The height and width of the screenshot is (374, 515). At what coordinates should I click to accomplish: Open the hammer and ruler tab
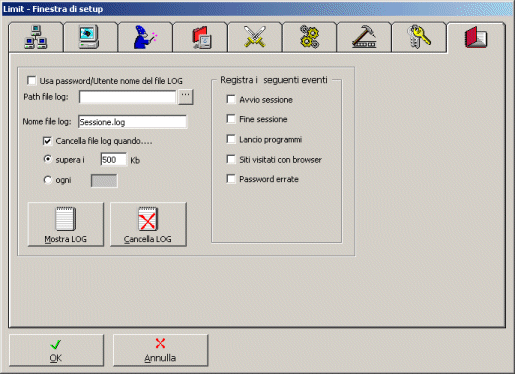[x=364, y=37]
